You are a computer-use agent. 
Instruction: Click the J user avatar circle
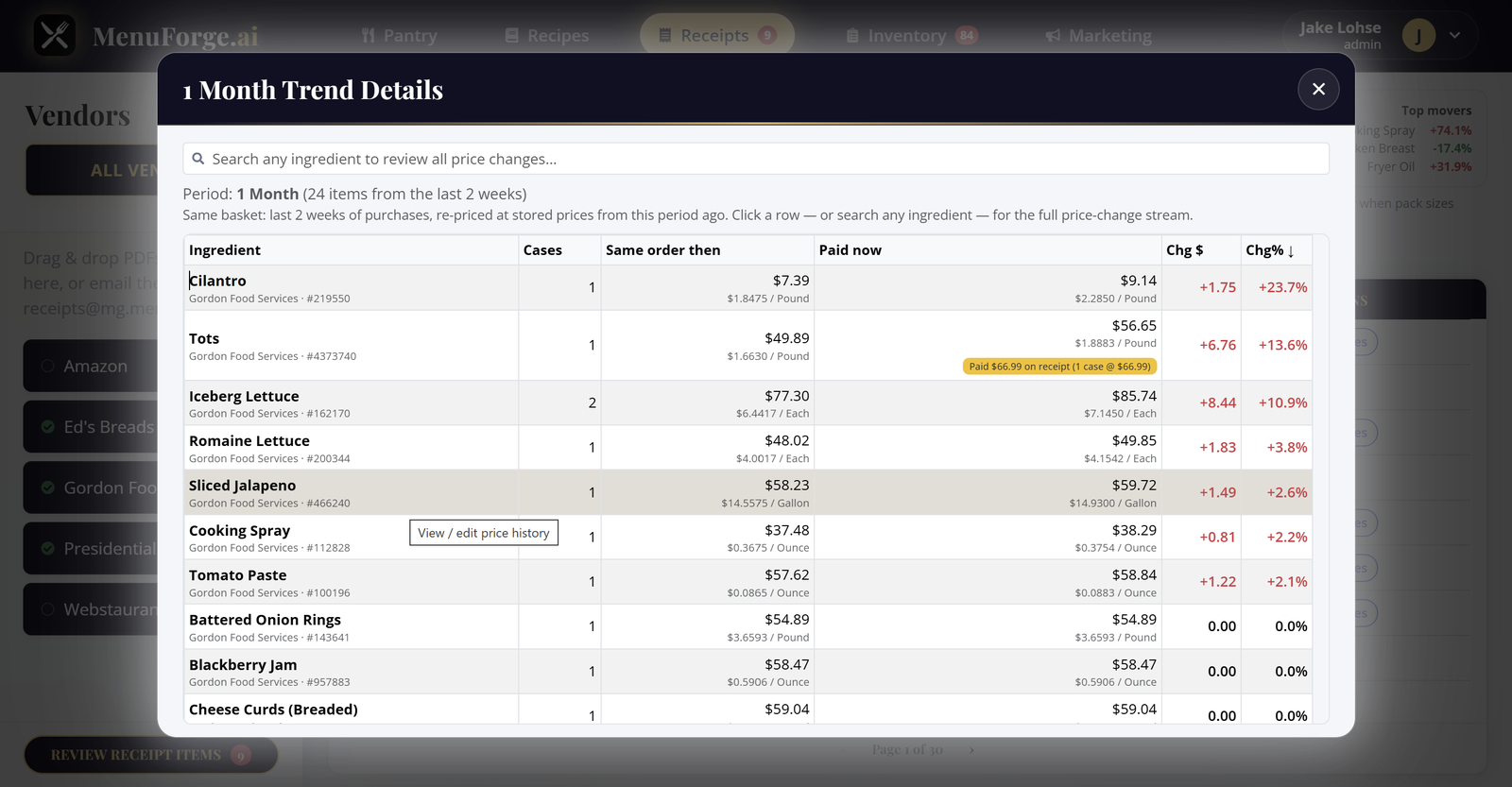pos(1418,36)
